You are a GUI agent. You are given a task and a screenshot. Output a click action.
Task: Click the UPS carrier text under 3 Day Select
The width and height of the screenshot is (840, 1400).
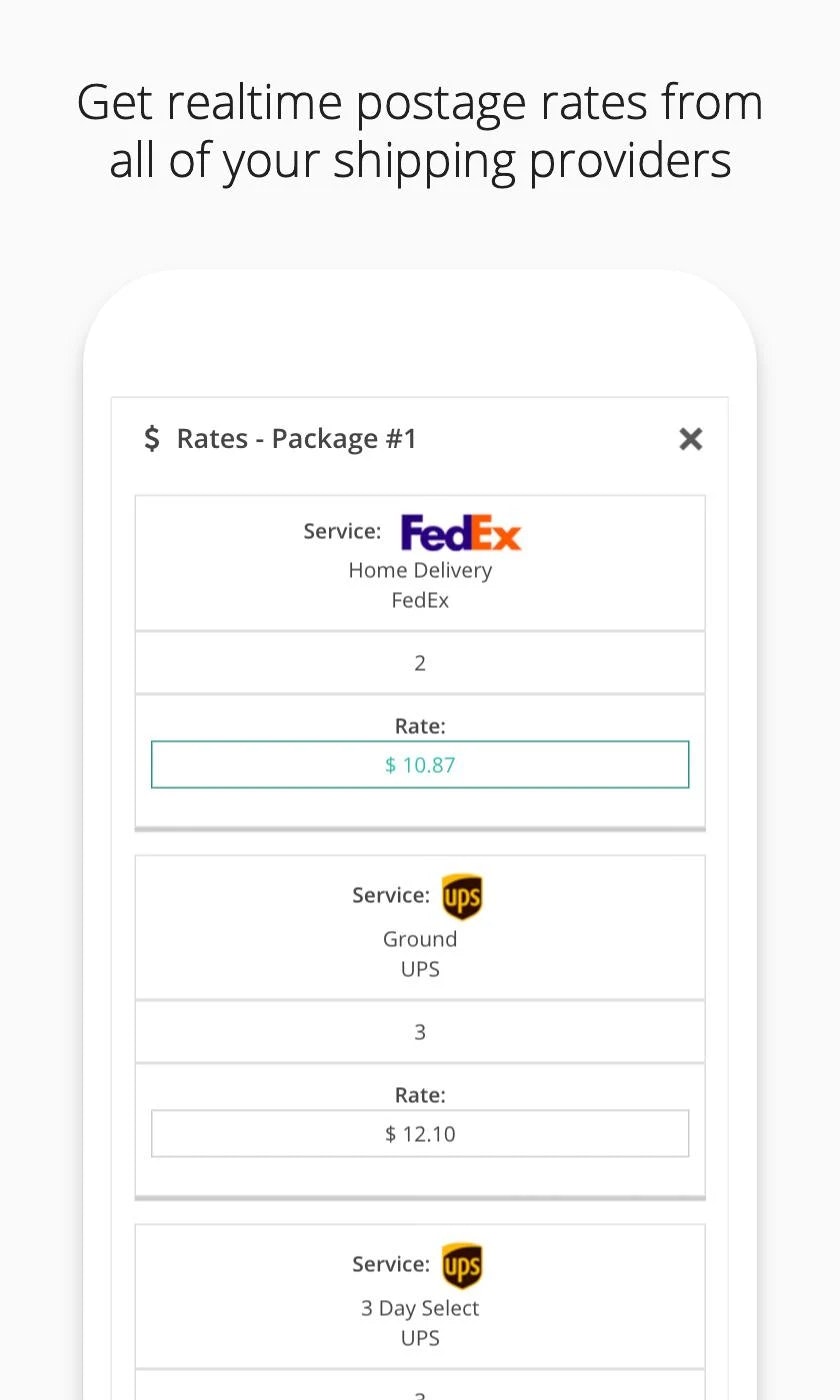point(420,1338)
